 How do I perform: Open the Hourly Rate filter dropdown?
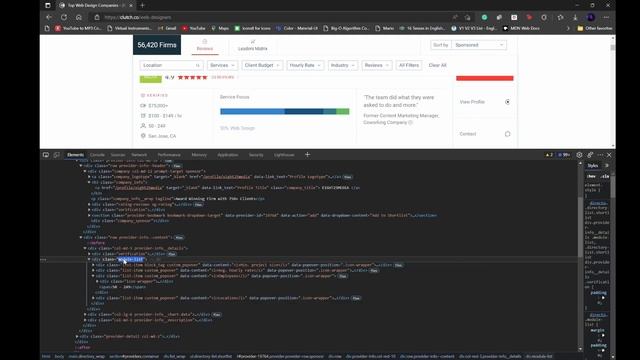(x=305, y=65)
